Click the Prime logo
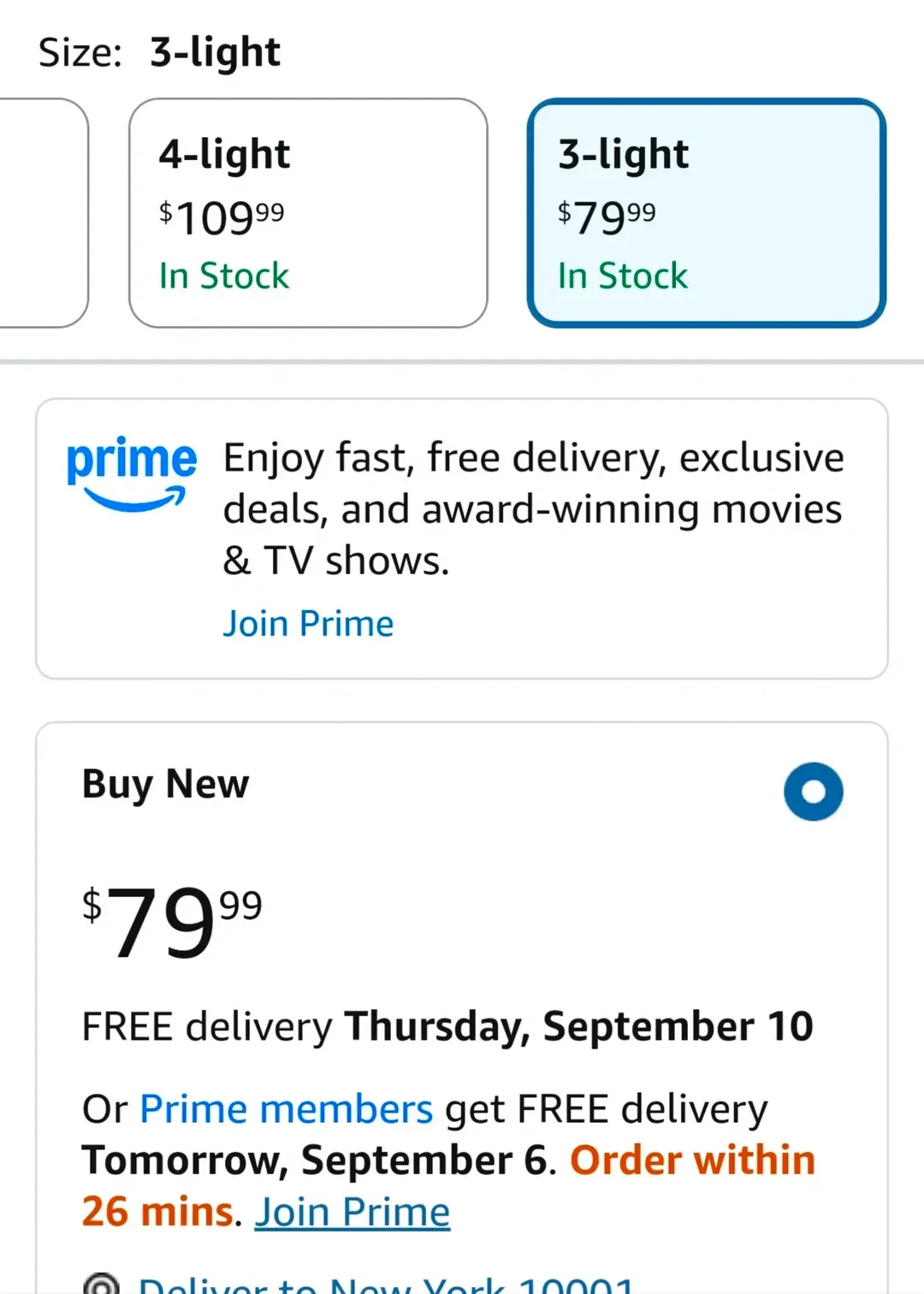Image resolution: width=924 pixels, height=1294 pixels. (132, 473)
